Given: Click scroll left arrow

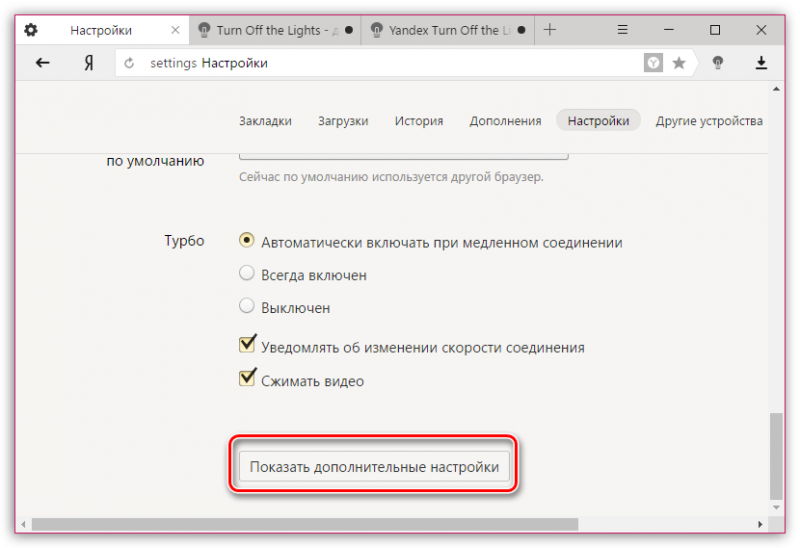Looking at the screenshot, I should (23, 524).
